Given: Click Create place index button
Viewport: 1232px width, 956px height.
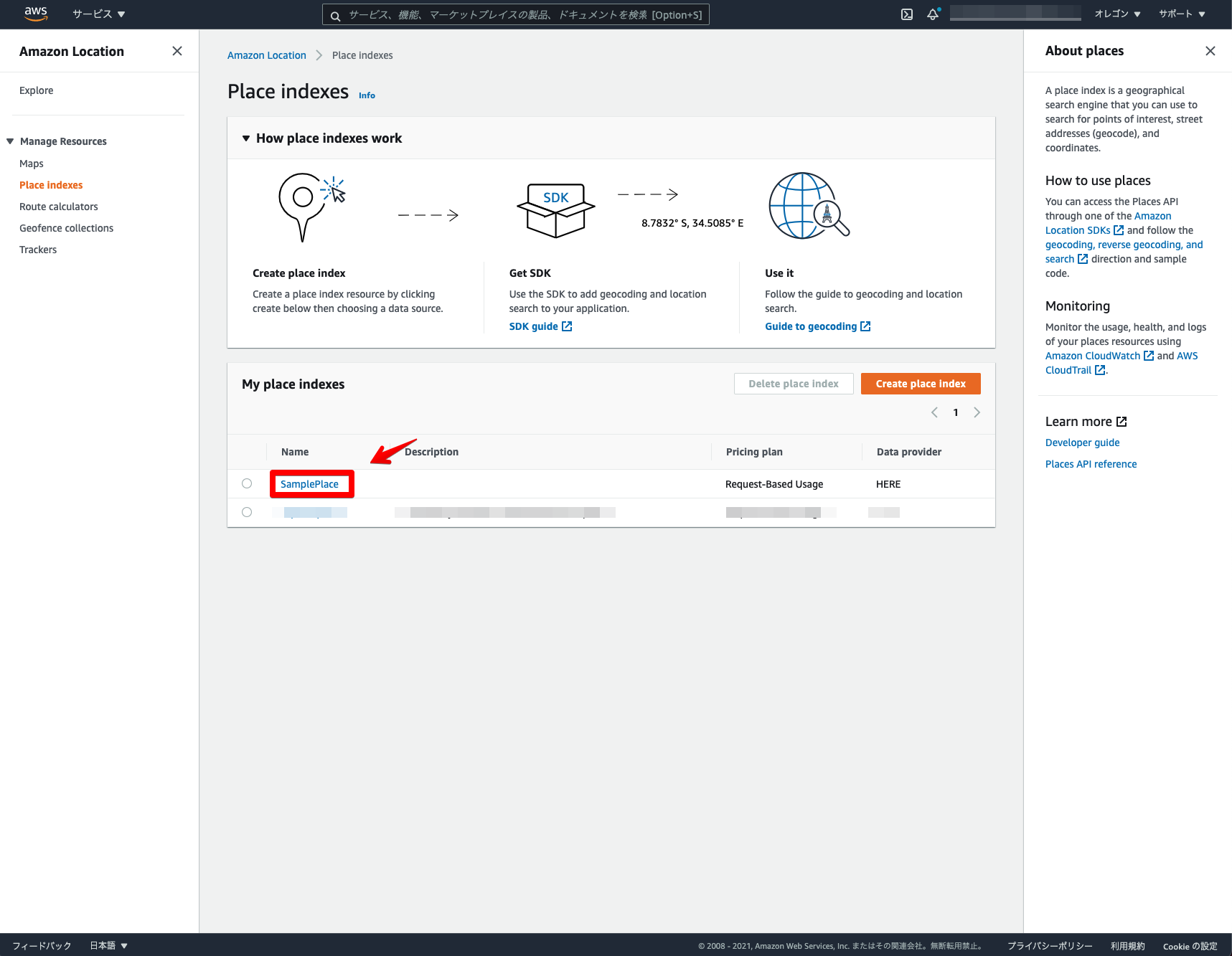Looking at the screenshot, I should tap(921, 384).
